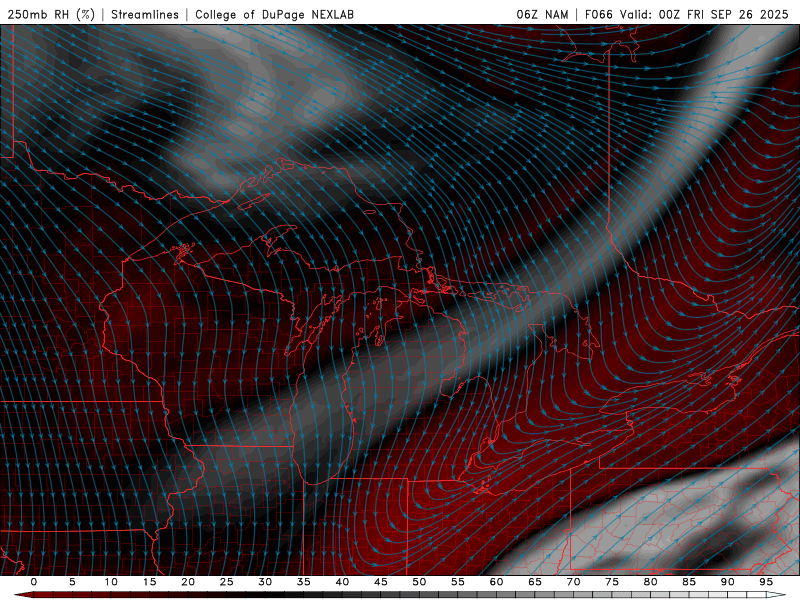The height and width of the screenshot is (600, 800).
Task: Click the "F066" forecast hour text
Action: tap(598, 14)
